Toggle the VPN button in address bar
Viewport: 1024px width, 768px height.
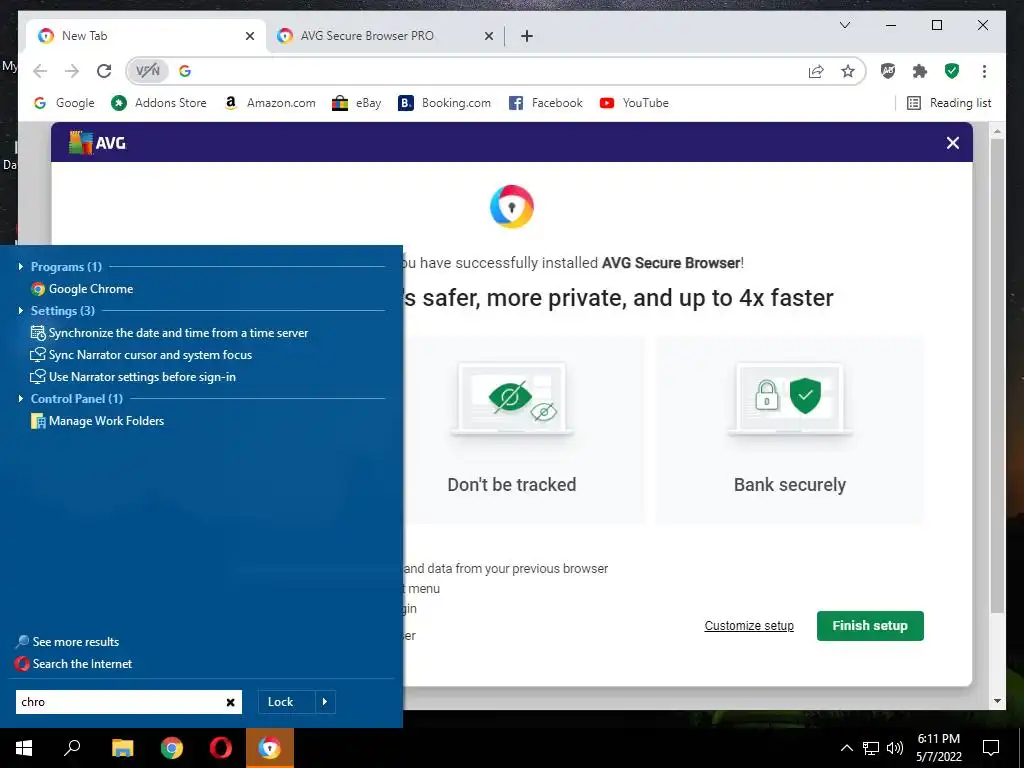[148, 71]
